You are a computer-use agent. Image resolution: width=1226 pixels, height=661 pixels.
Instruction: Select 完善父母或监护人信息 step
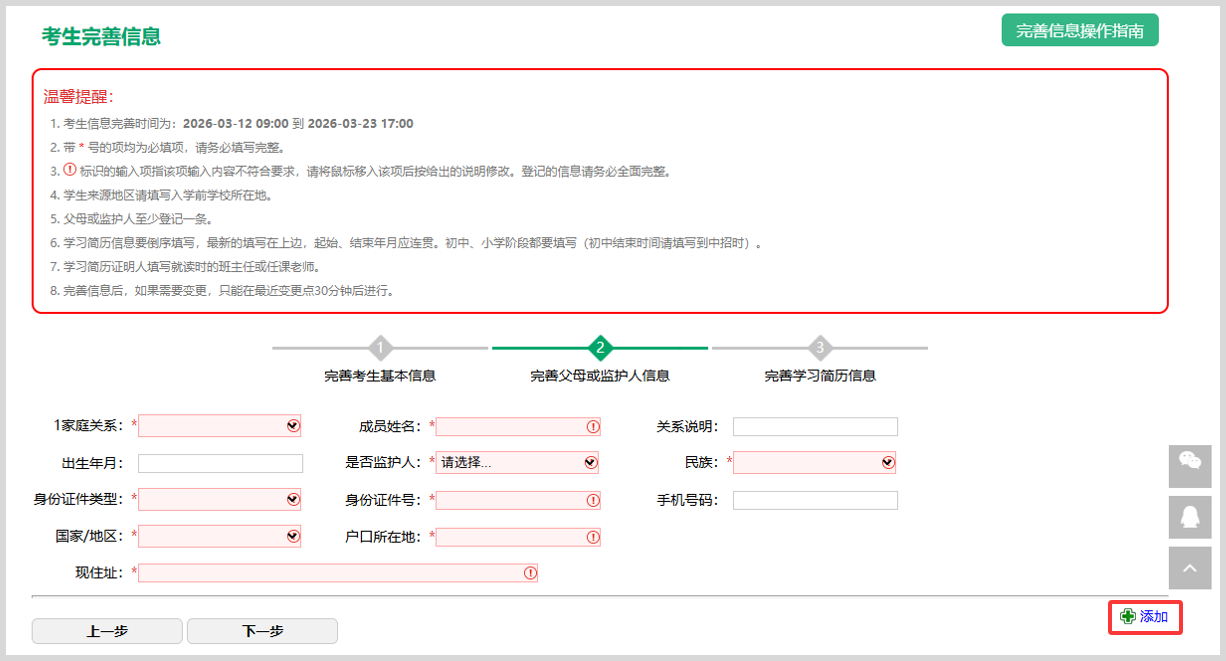pos(600,376)
